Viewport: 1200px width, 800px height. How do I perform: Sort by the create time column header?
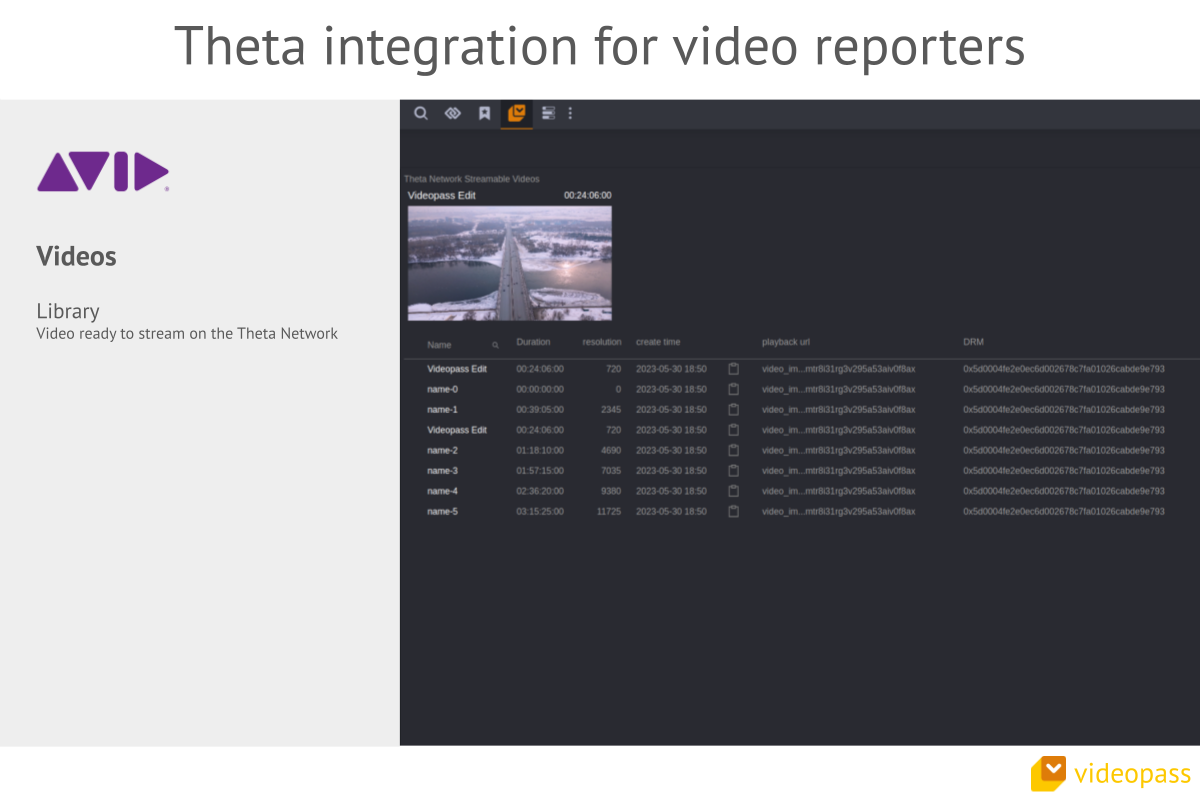point(658,342)
